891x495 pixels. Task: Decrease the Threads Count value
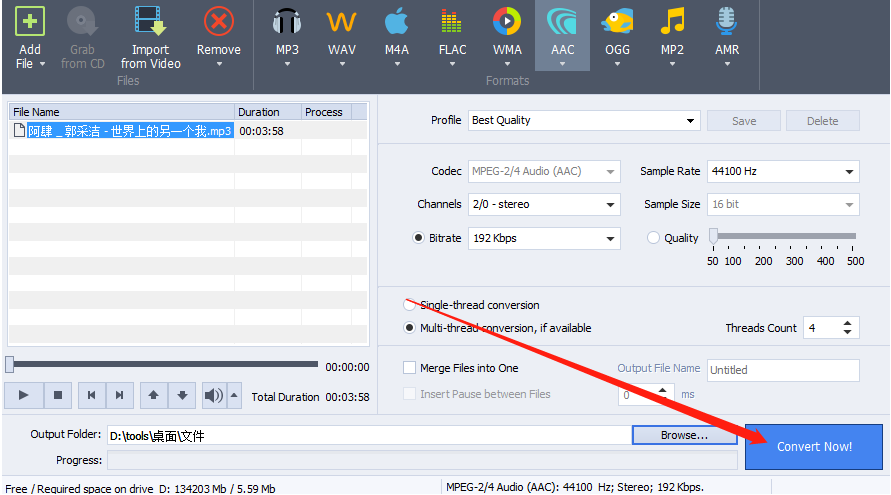point(847,332)
